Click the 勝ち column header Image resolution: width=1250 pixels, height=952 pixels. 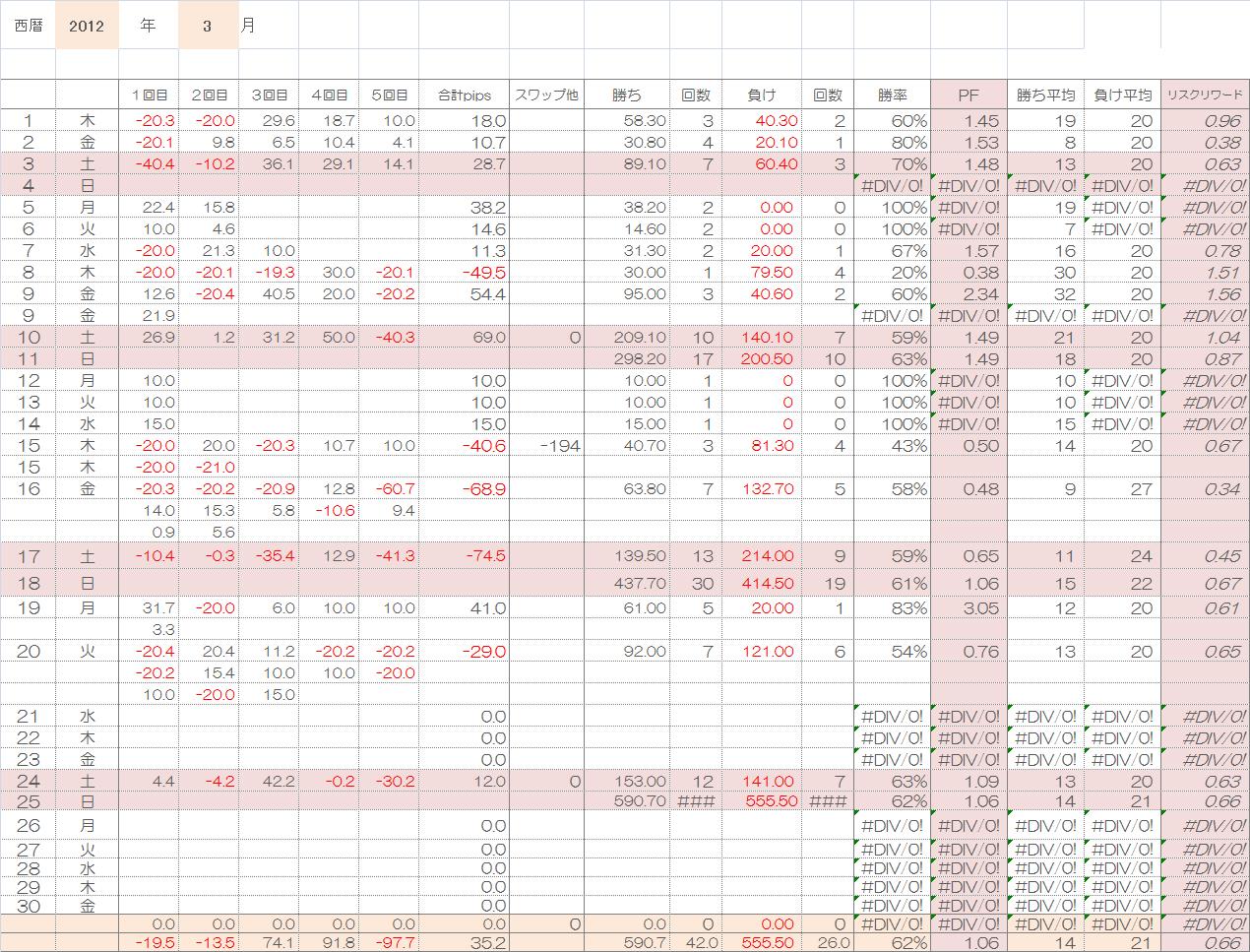pyautogui.click(x=627, y=95)
